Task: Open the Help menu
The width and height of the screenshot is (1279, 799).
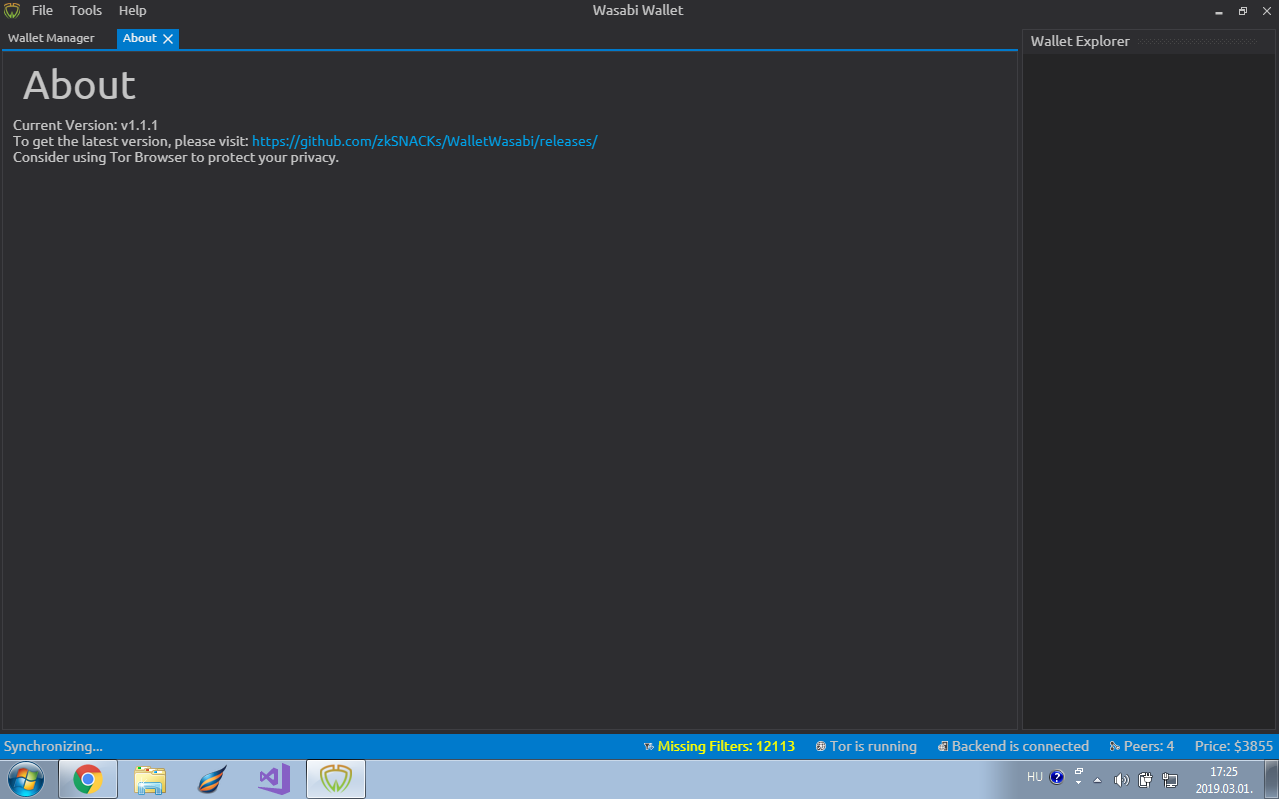Action: (132, 11)
